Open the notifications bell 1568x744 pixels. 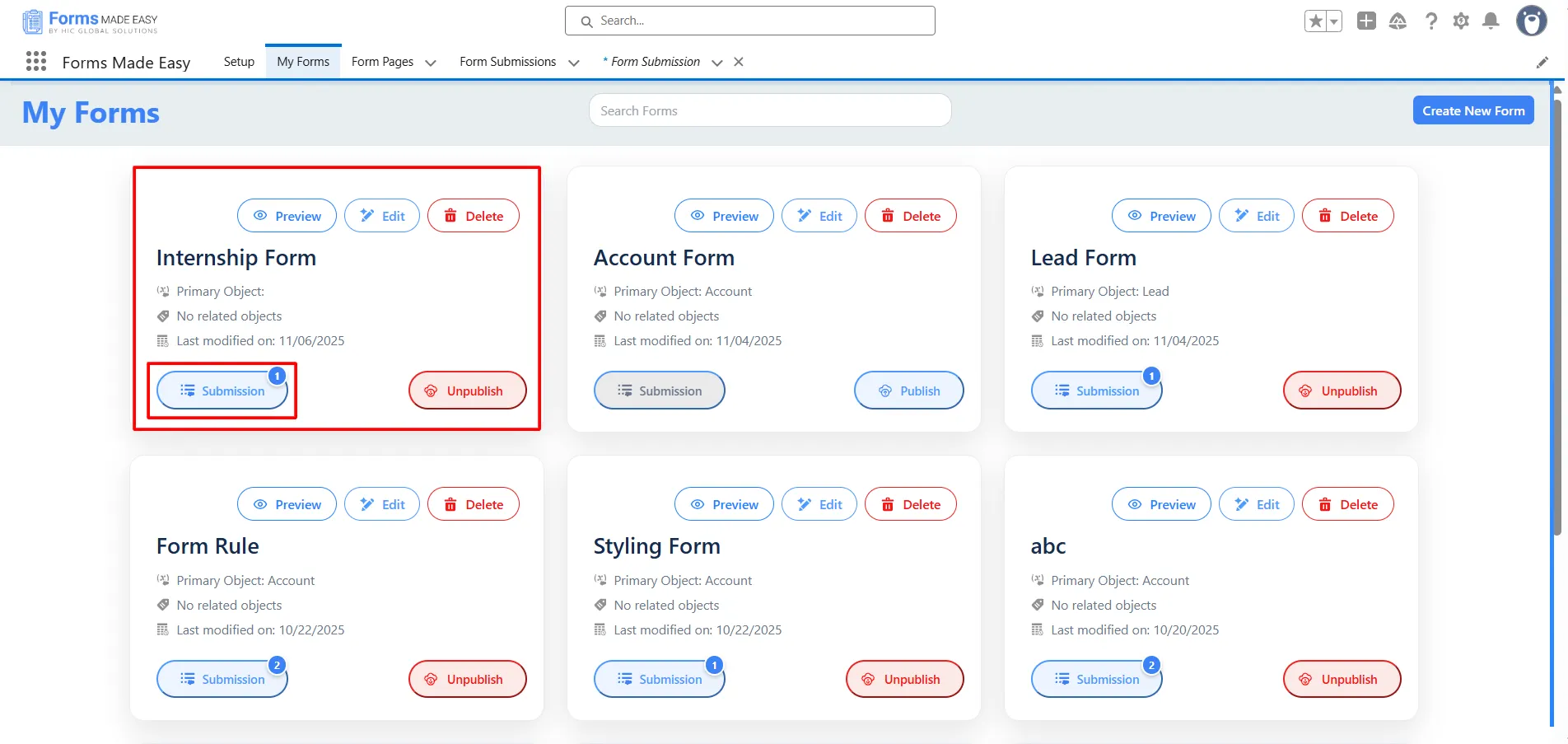click(1491, 21)
